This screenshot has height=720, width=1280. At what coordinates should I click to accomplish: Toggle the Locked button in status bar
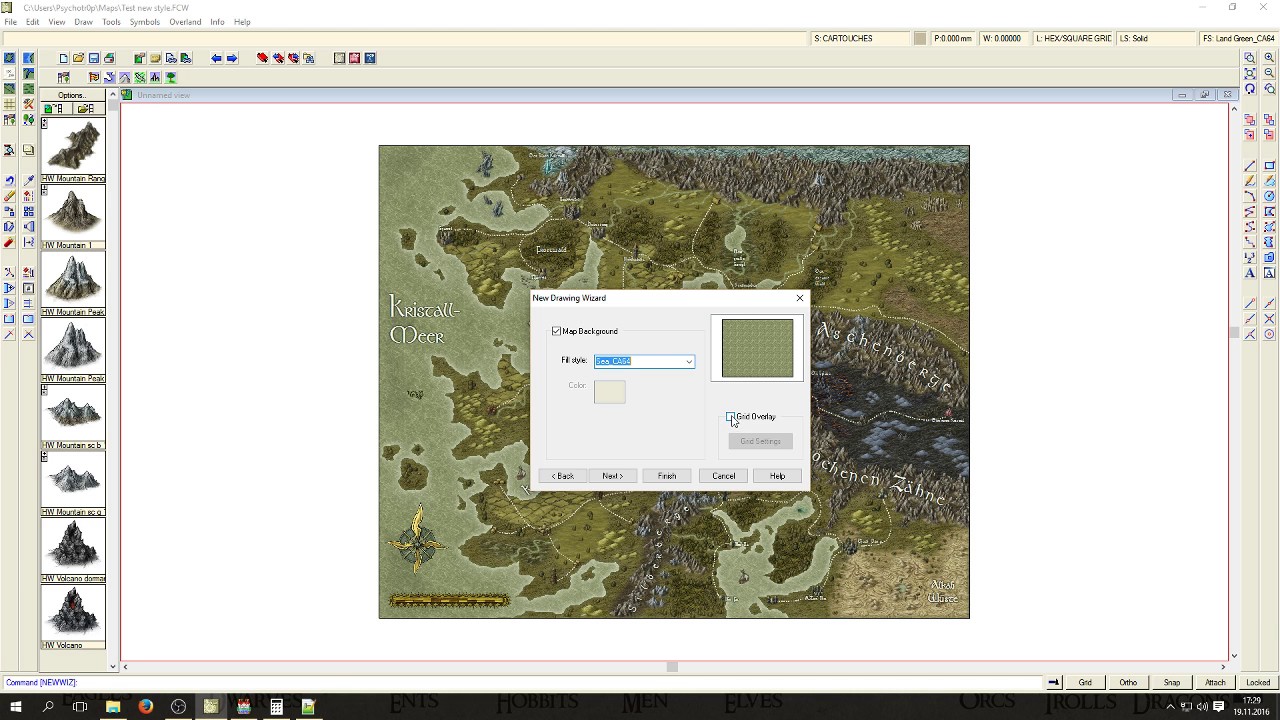click(x=1258, y=682)
